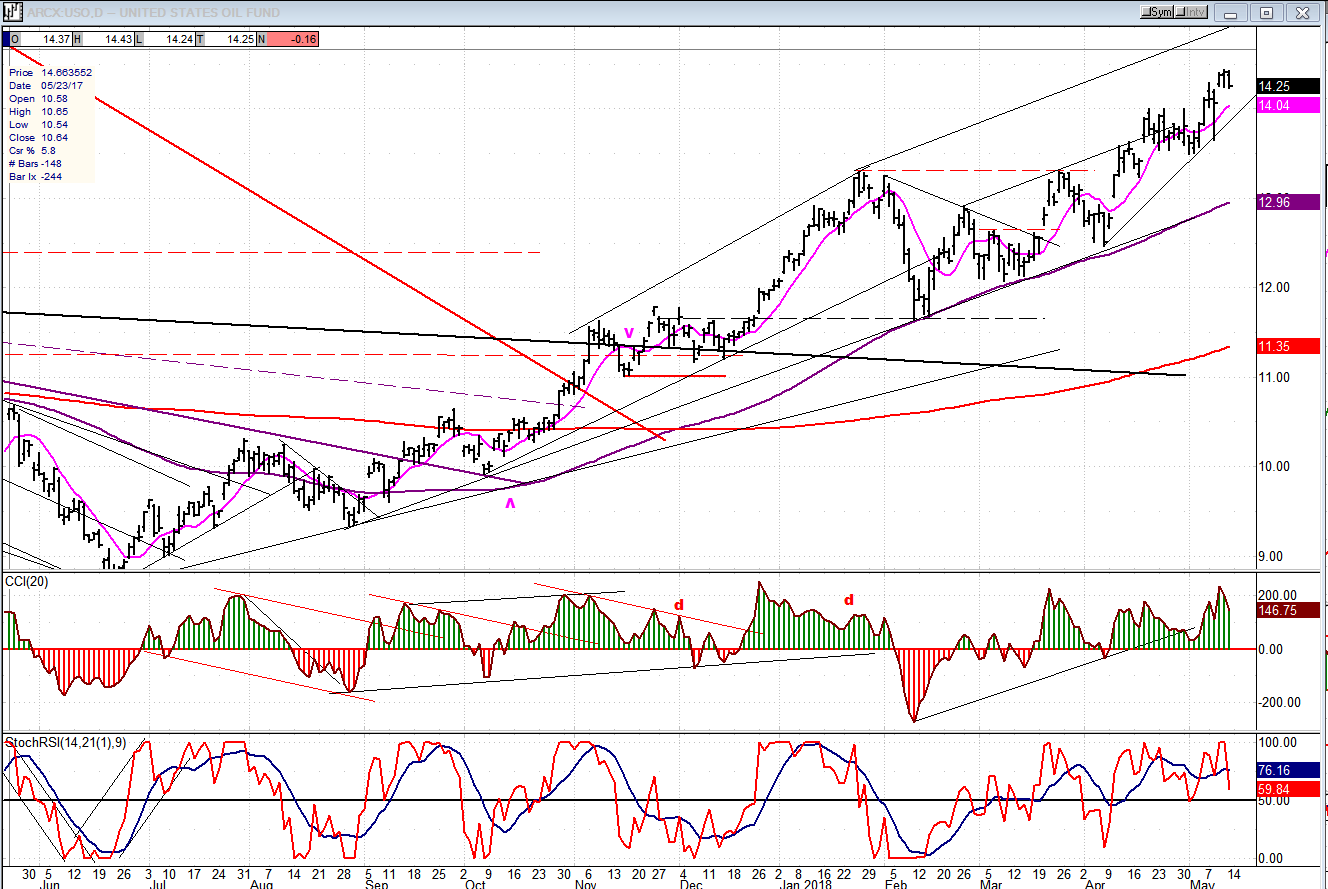Close the United States Oil Fund chart
1328x889 pixels.
(x=1301, y=12)
